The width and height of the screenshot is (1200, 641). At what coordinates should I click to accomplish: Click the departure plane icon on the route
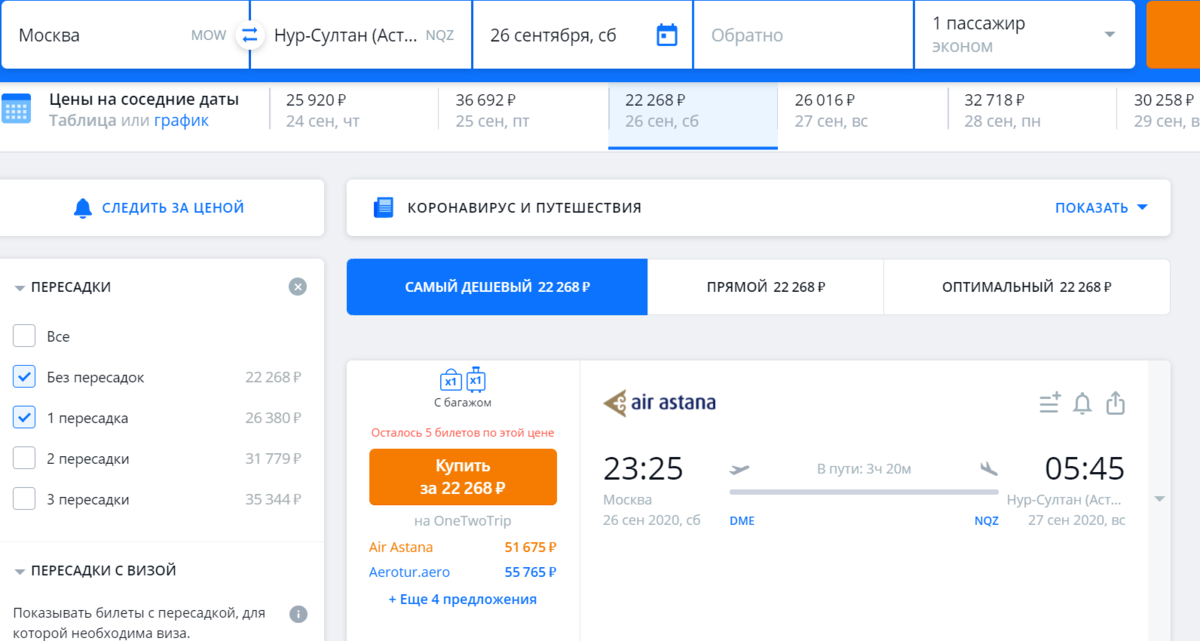coord(740,468)
